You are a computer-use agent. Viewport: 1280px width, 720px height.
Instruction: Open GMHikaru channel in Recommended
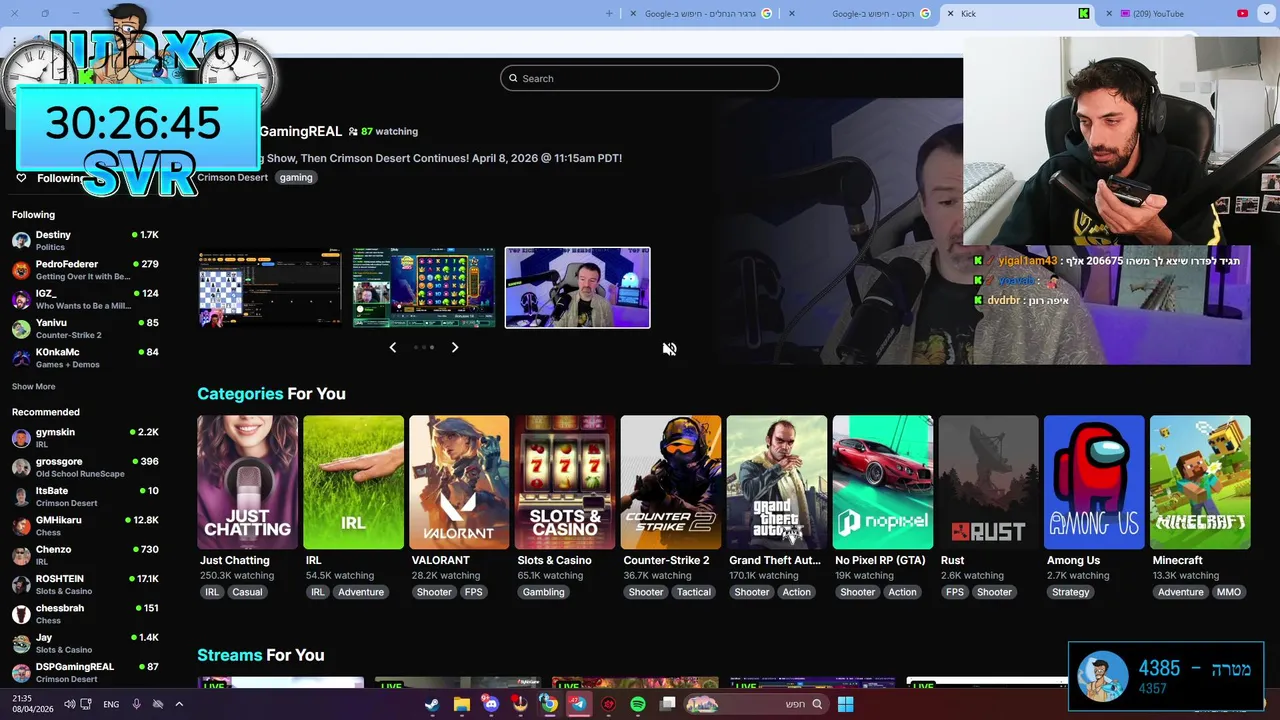[x=85, y=526]
